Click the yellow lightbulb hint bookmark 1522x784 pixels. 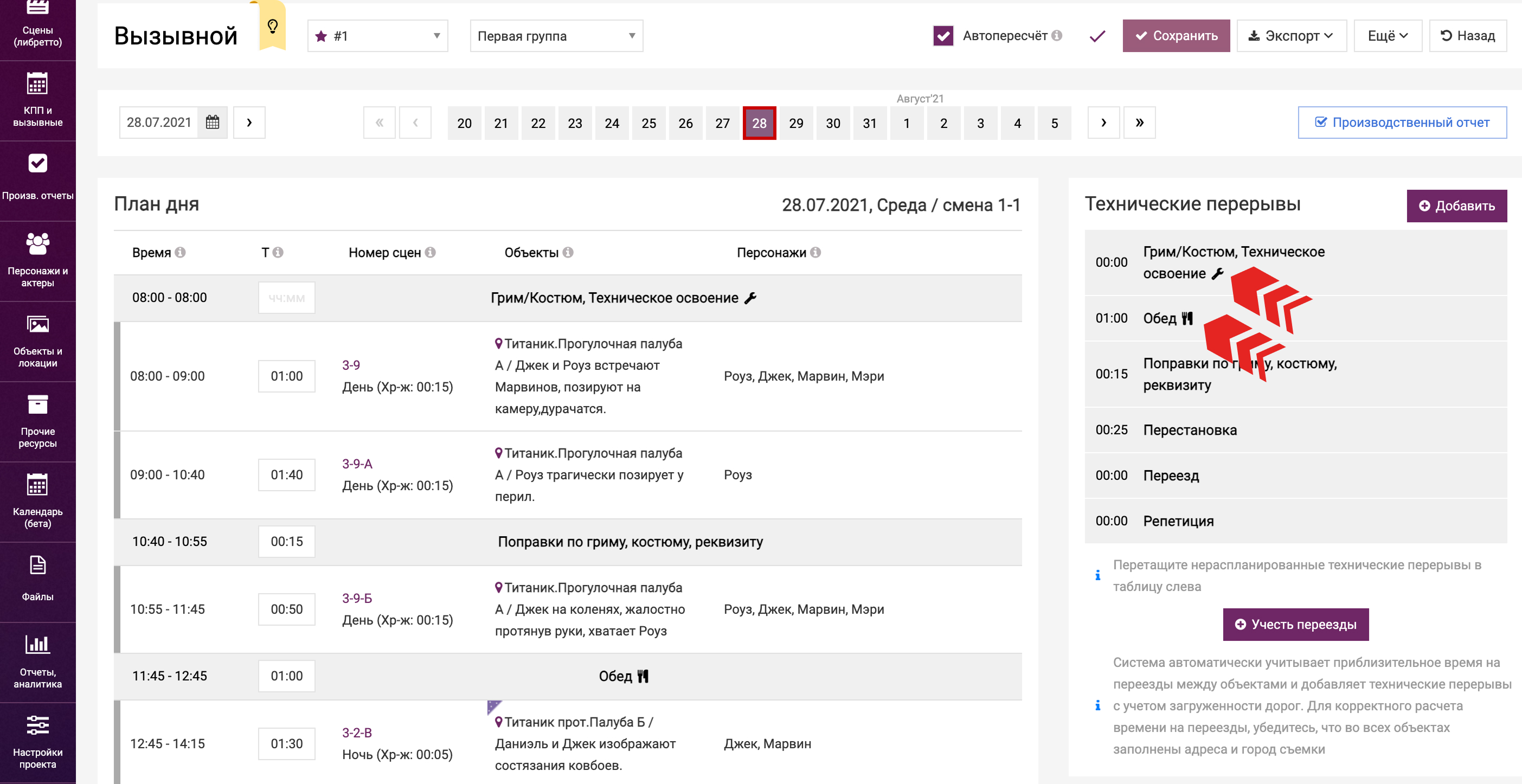click(272, 27)
